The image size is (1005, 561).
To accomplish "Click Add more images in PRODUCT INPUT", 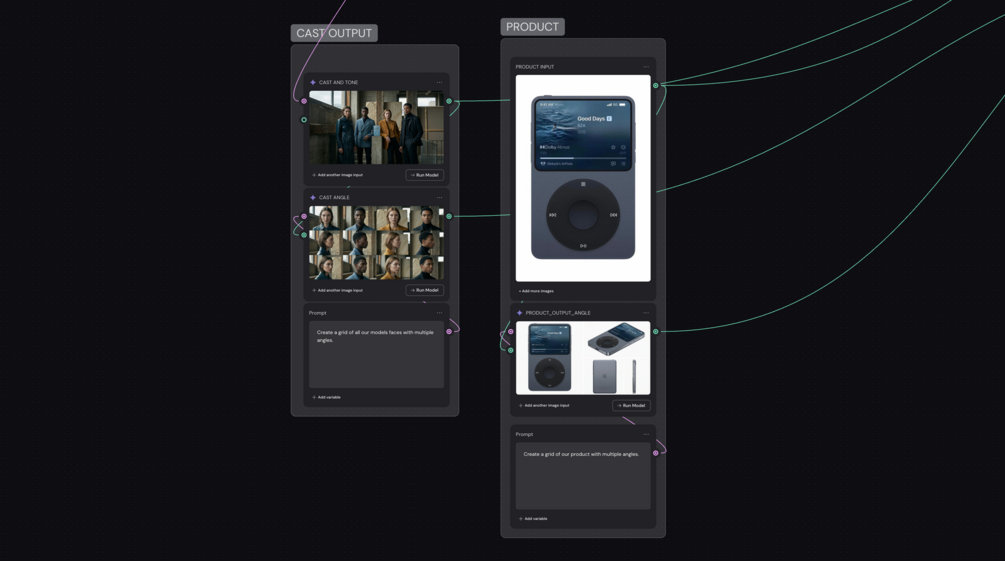I will click(x=536, y=291).
